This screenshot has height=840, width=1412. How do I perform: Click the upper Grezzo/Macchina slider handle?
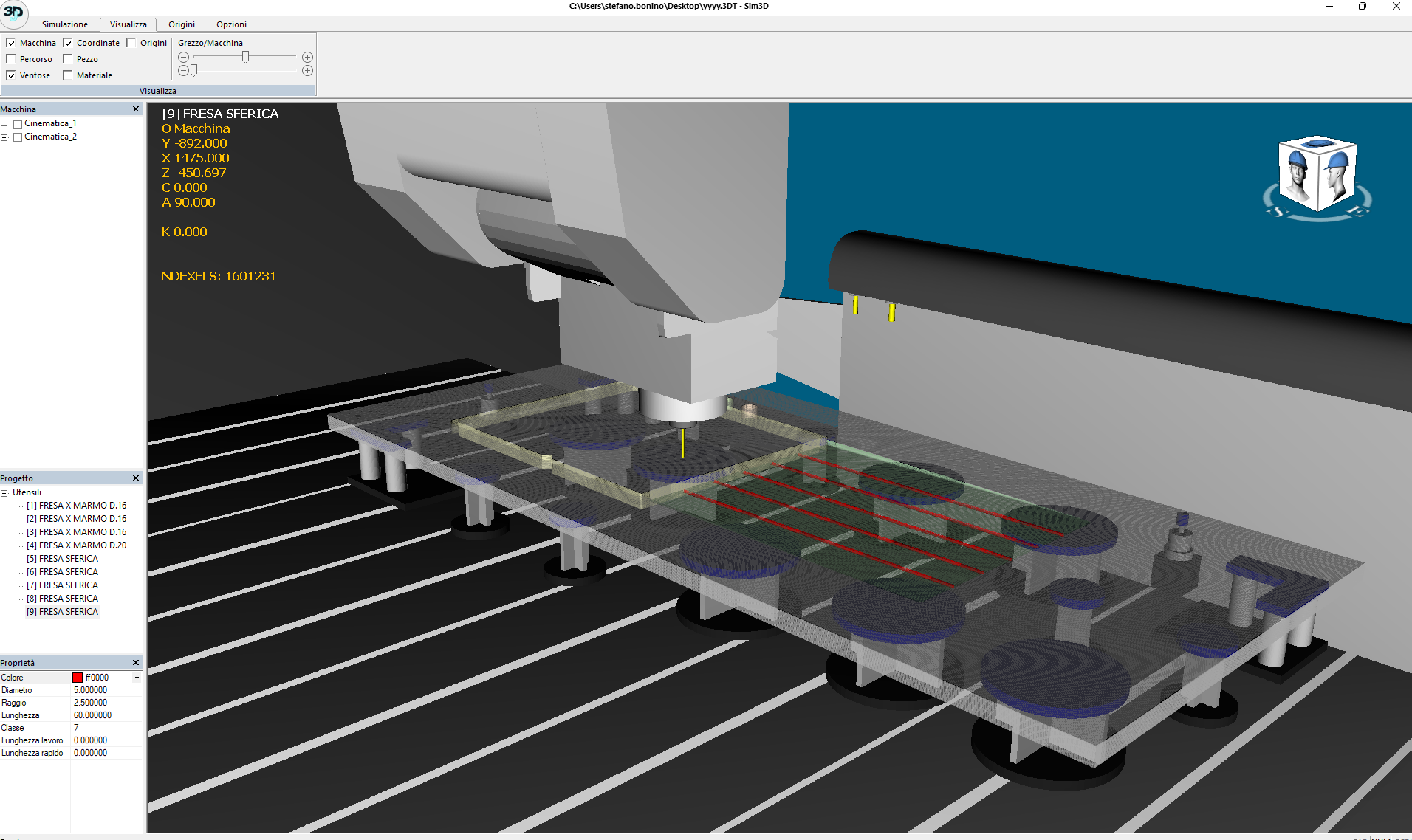click(x=246, y=58)
